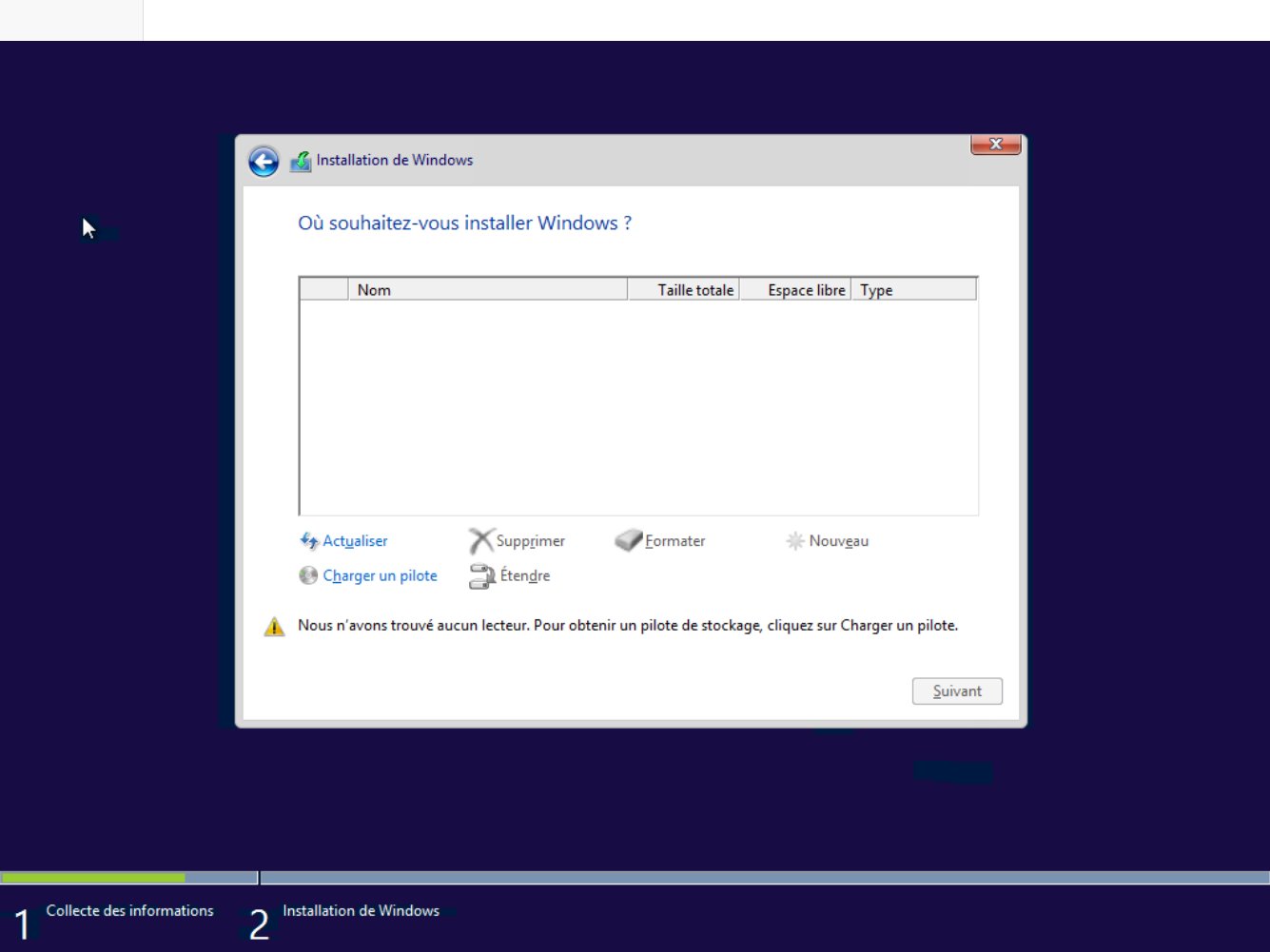Viewport: 1270px width, 952px height.
Task: Click the blue back arrow icon
Action: point(264,161)
